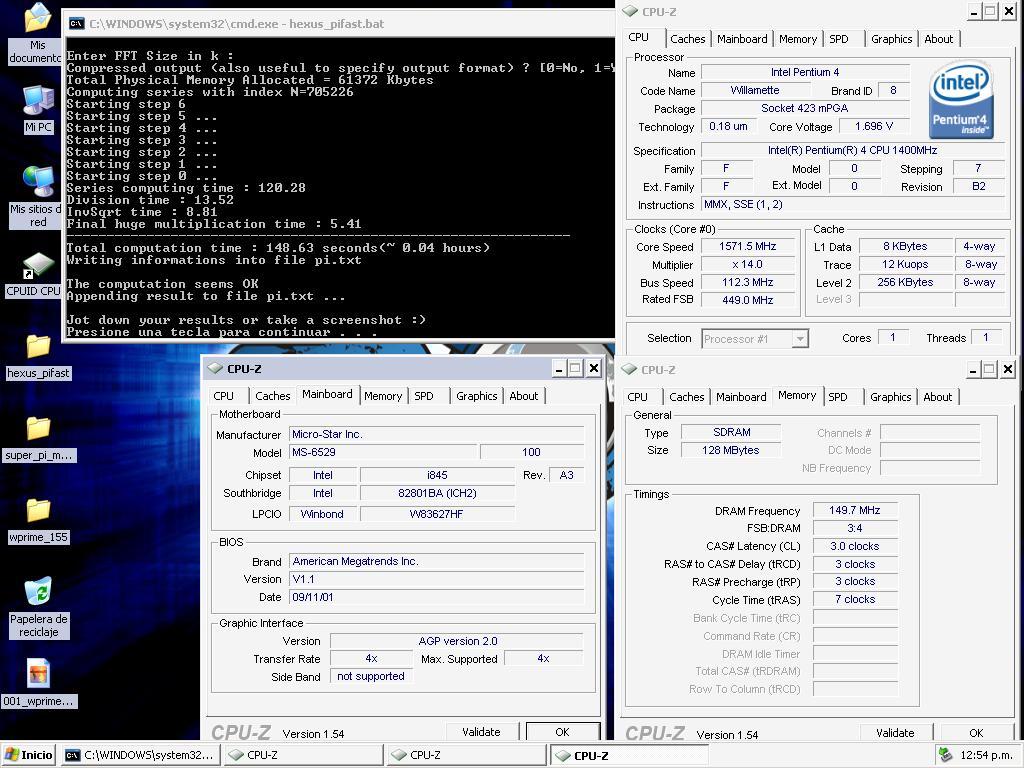Click the system tray network icon
1024x768 pixels.
click(x=945, y=755)
